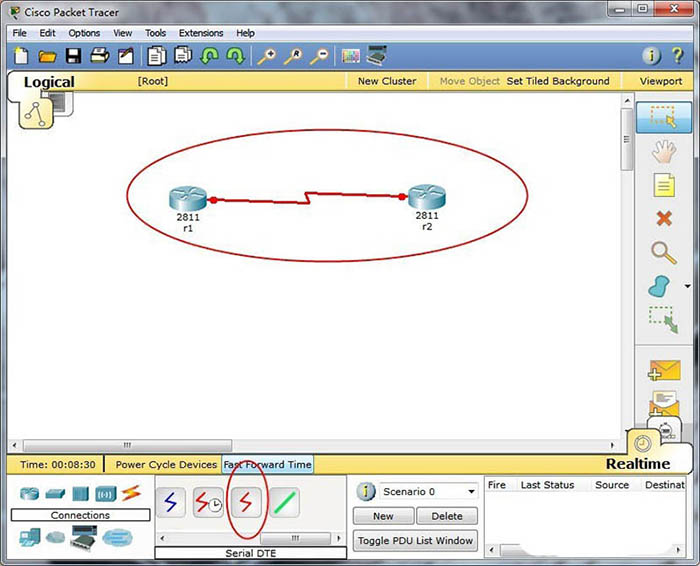The height and width of the screenshot is (566, 700).
Task: Select the Wireless Devices category icon
Action: [106, 494]
